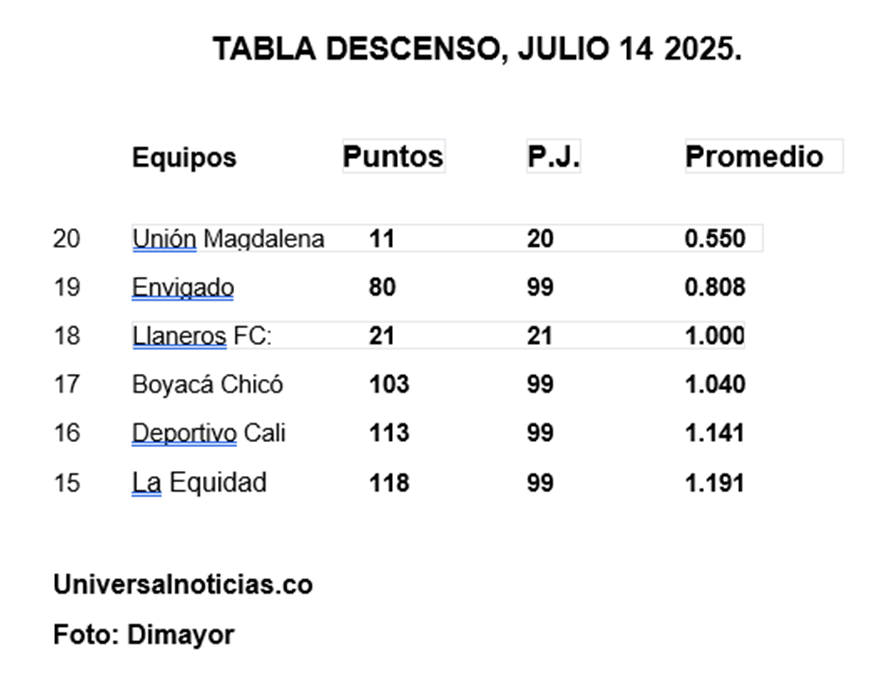
Task: Click the Puntos column header
Action: click(393, 156)
